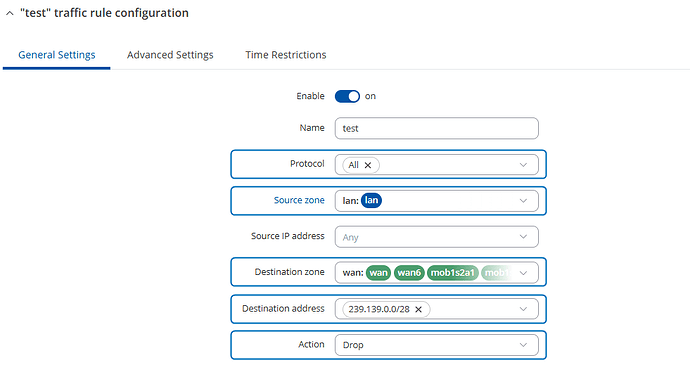Image resolution: width=690 pixels, height=384 pixels.
Task: Open the Destination address dropdown arrow
Action: (523, 309)
